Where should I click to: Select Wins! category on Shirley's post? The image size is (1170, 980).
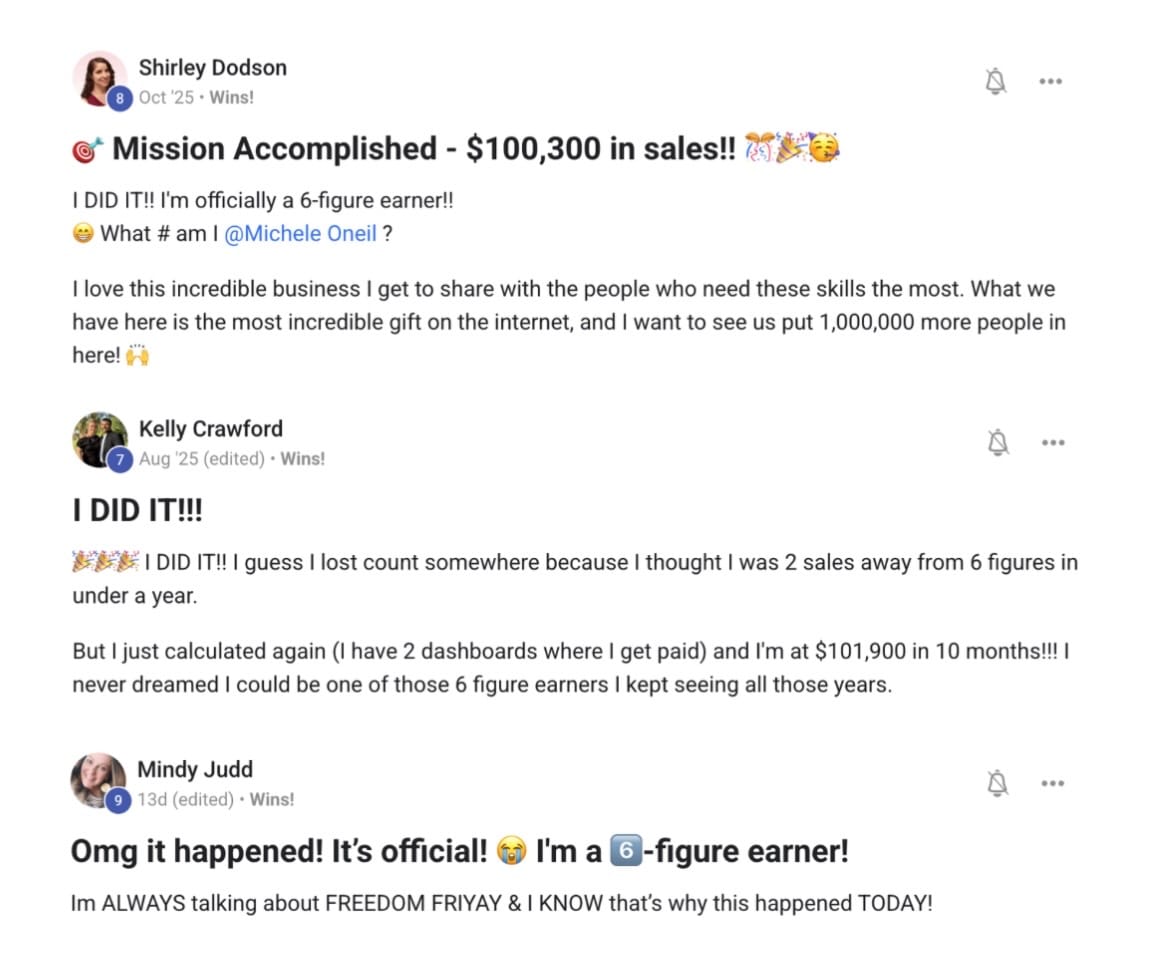tap(231, 98)
